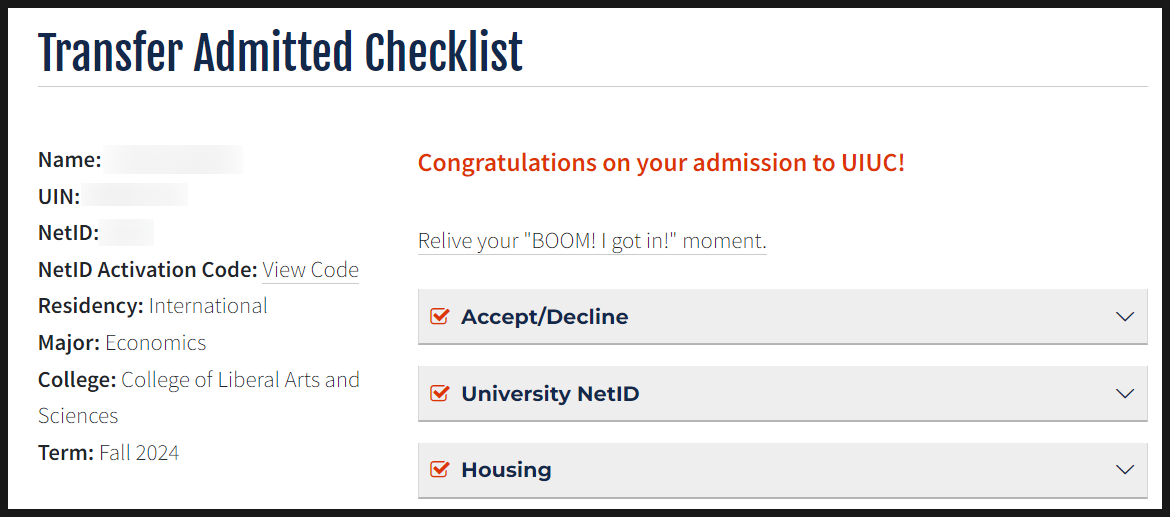Click the Housing checkmark icon
Screen dimensions: 1170x517
click(438, 470)
